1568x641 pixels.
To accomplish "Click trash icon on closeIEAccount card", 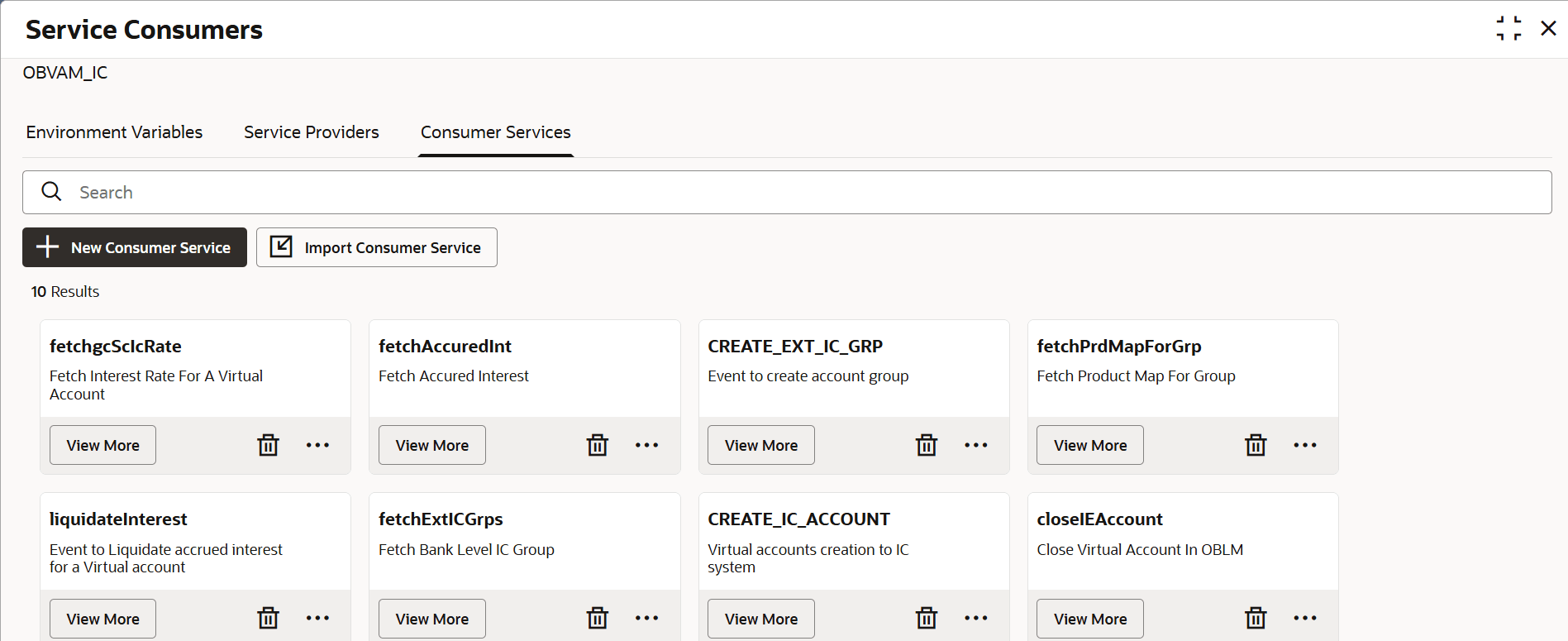I will pyautogui.click(x=1256, y=618).
